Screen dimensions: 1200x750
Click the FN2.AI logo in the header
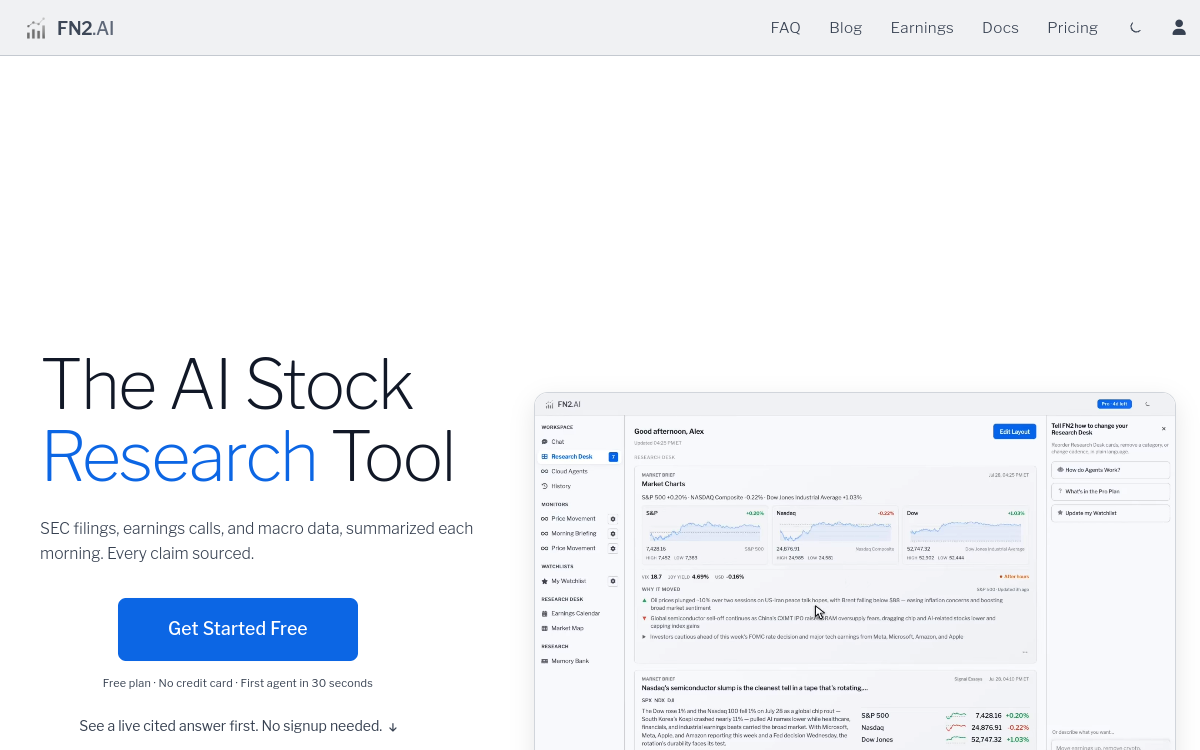pos(70,28)
